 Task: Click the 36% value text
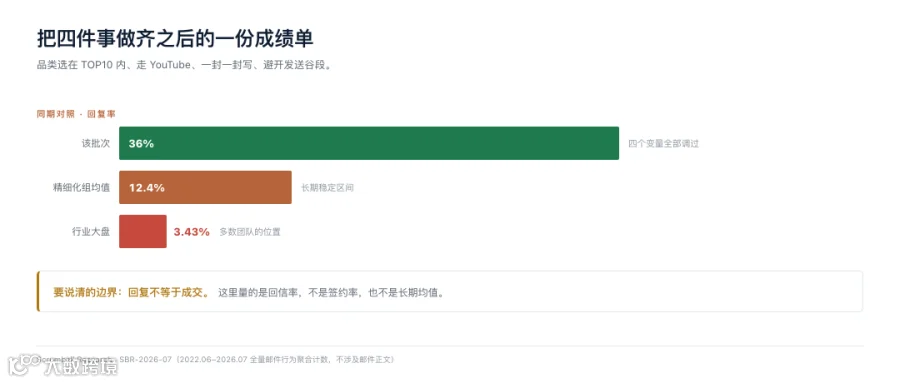pyautogui.click(x=141, y=144)
